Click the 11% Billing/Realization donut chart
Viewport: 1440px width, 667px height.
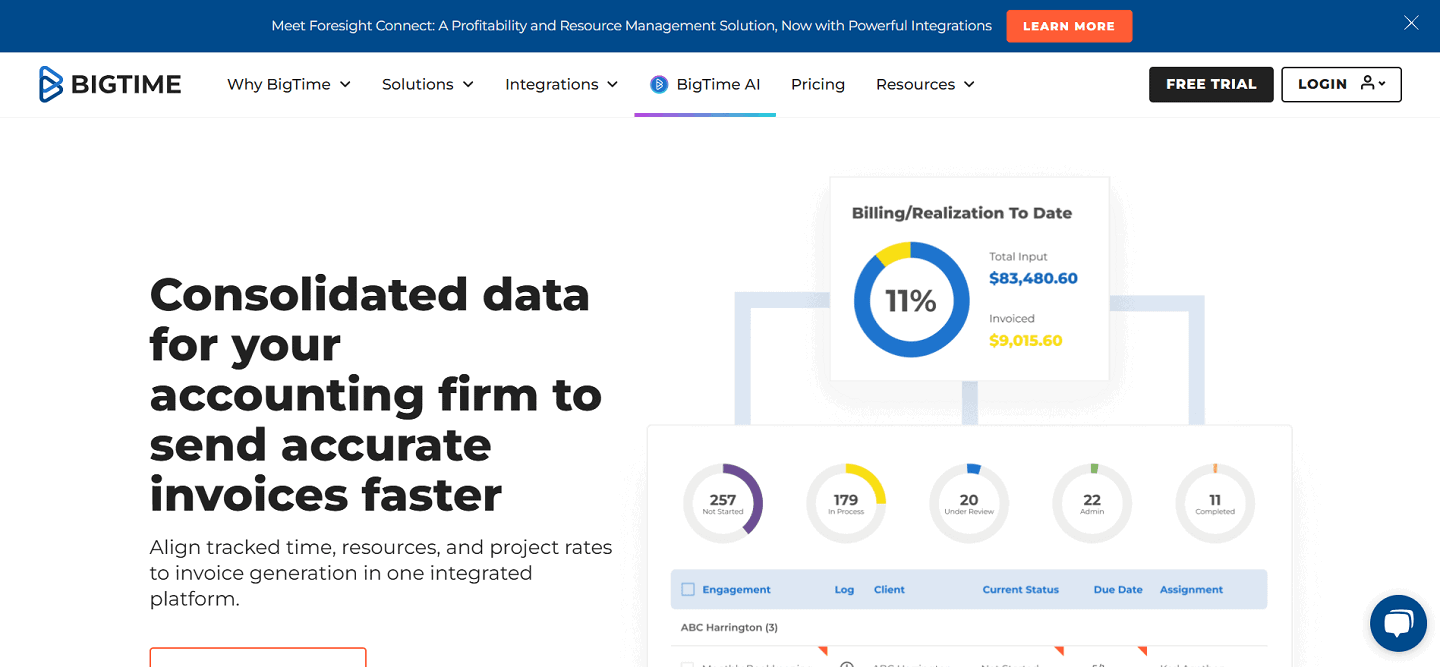[911, 299]
